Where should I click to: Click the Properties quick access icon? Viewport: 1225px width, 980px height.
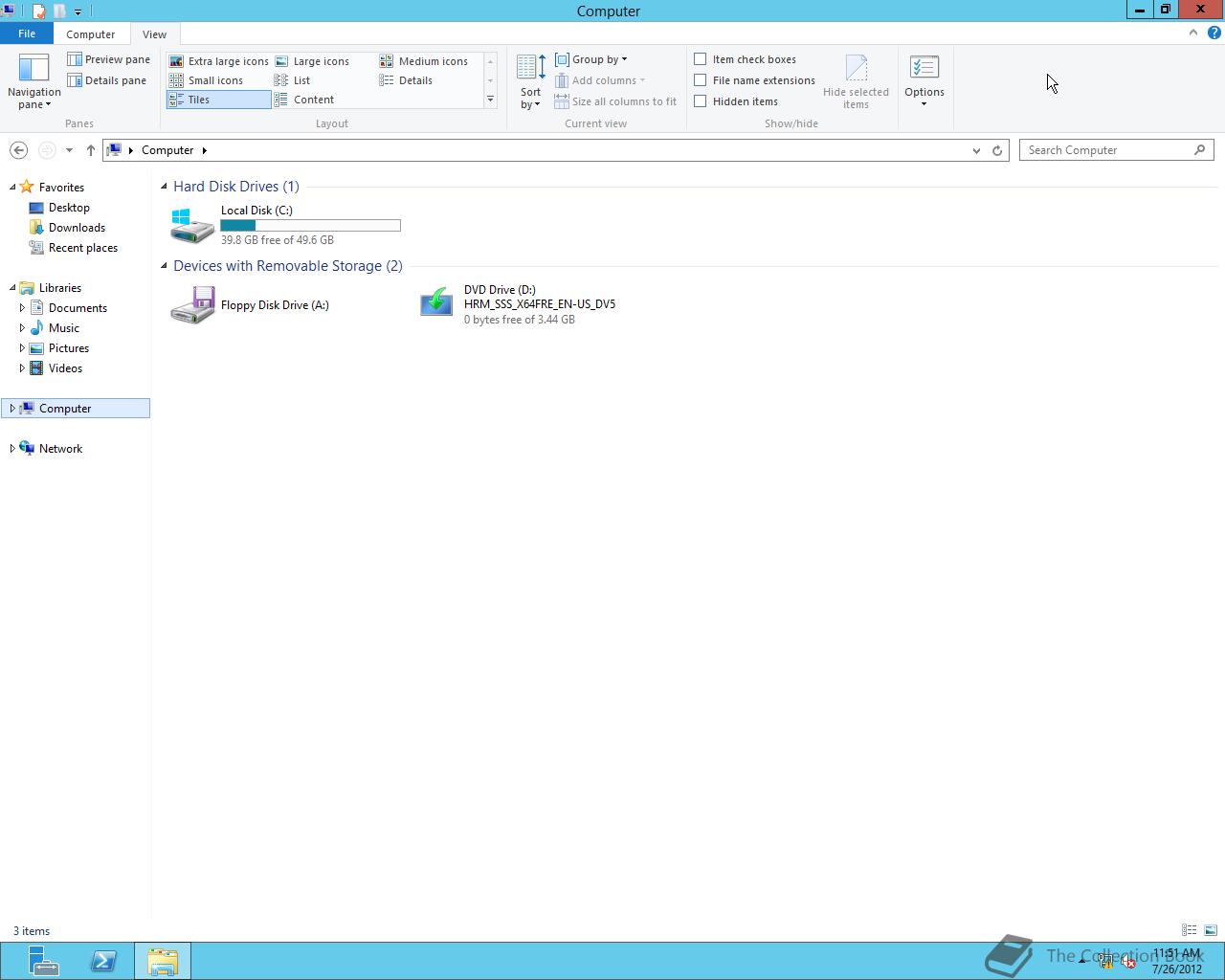click(x=38, y=11)
